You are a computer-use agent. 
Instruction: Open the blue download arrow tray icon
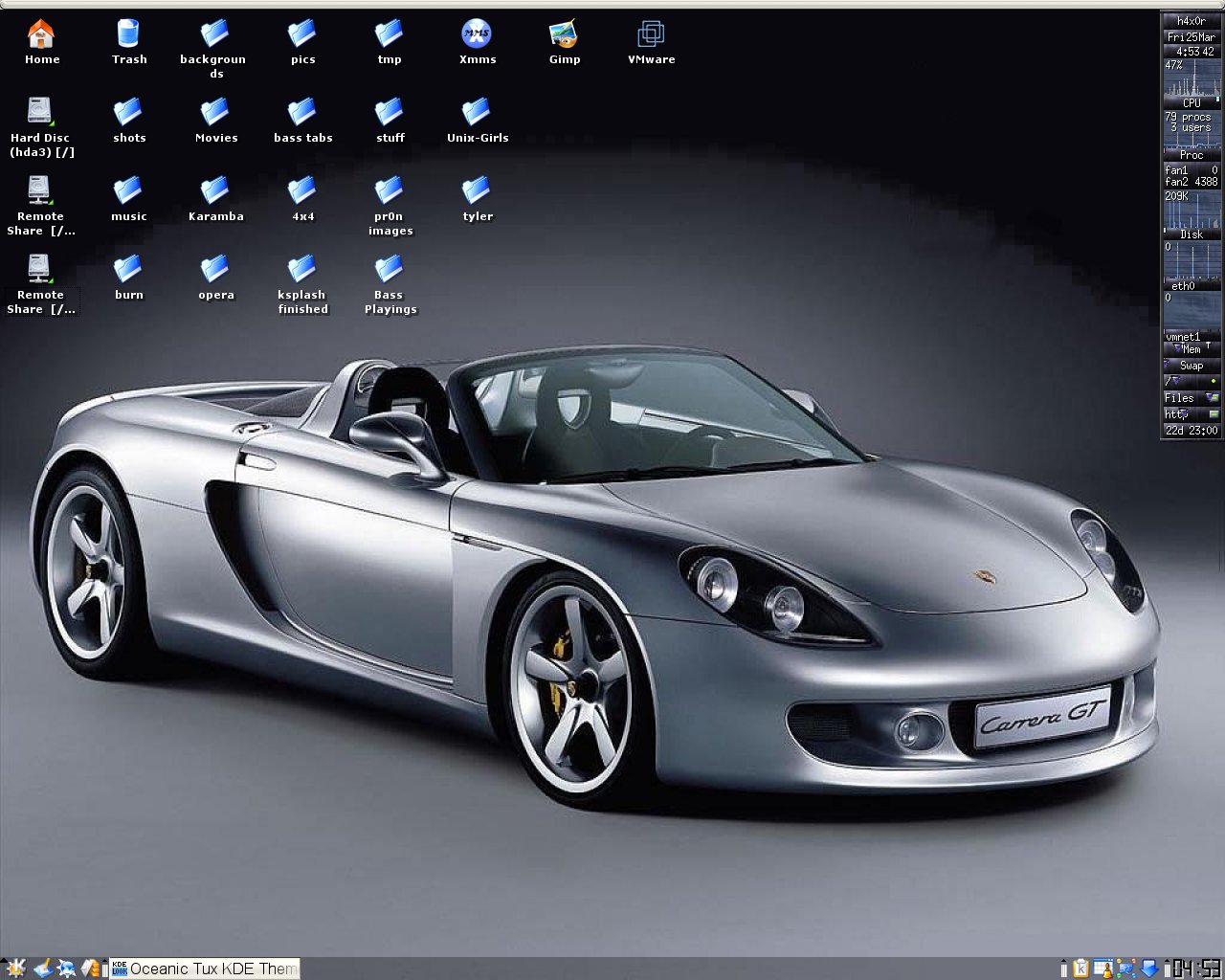[1149, 969]
